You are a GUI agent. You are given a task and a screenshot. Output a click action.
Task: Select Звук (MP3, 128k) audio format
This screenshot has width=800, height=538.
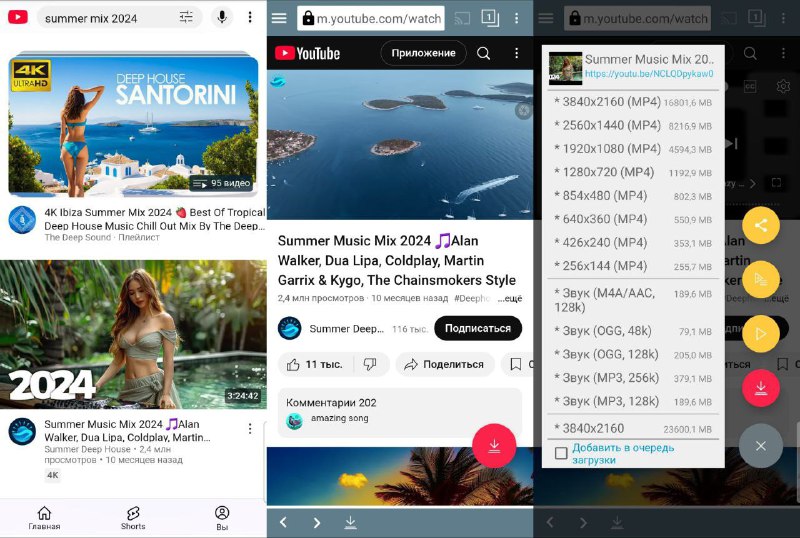[633, 402]
